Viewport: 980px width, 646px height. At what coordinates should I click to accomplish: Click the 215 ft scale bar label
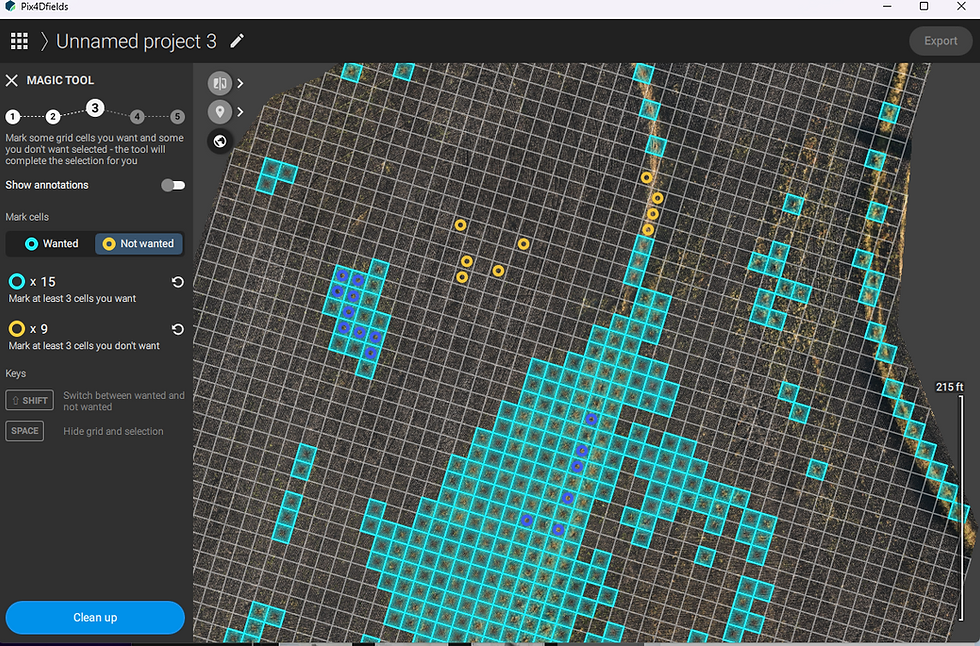click(x=949, y=387)
